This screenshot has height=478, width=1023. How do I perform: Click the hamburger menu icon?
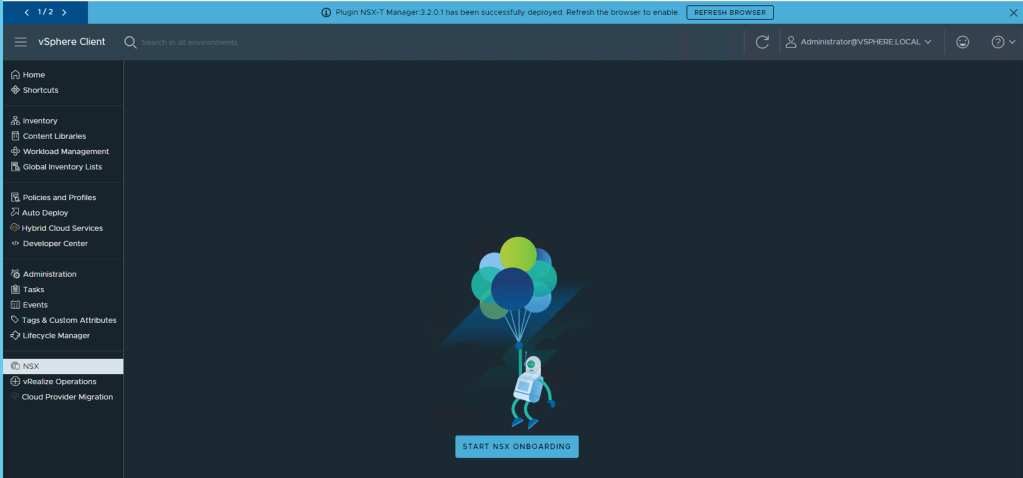click(x=20, y=42)
